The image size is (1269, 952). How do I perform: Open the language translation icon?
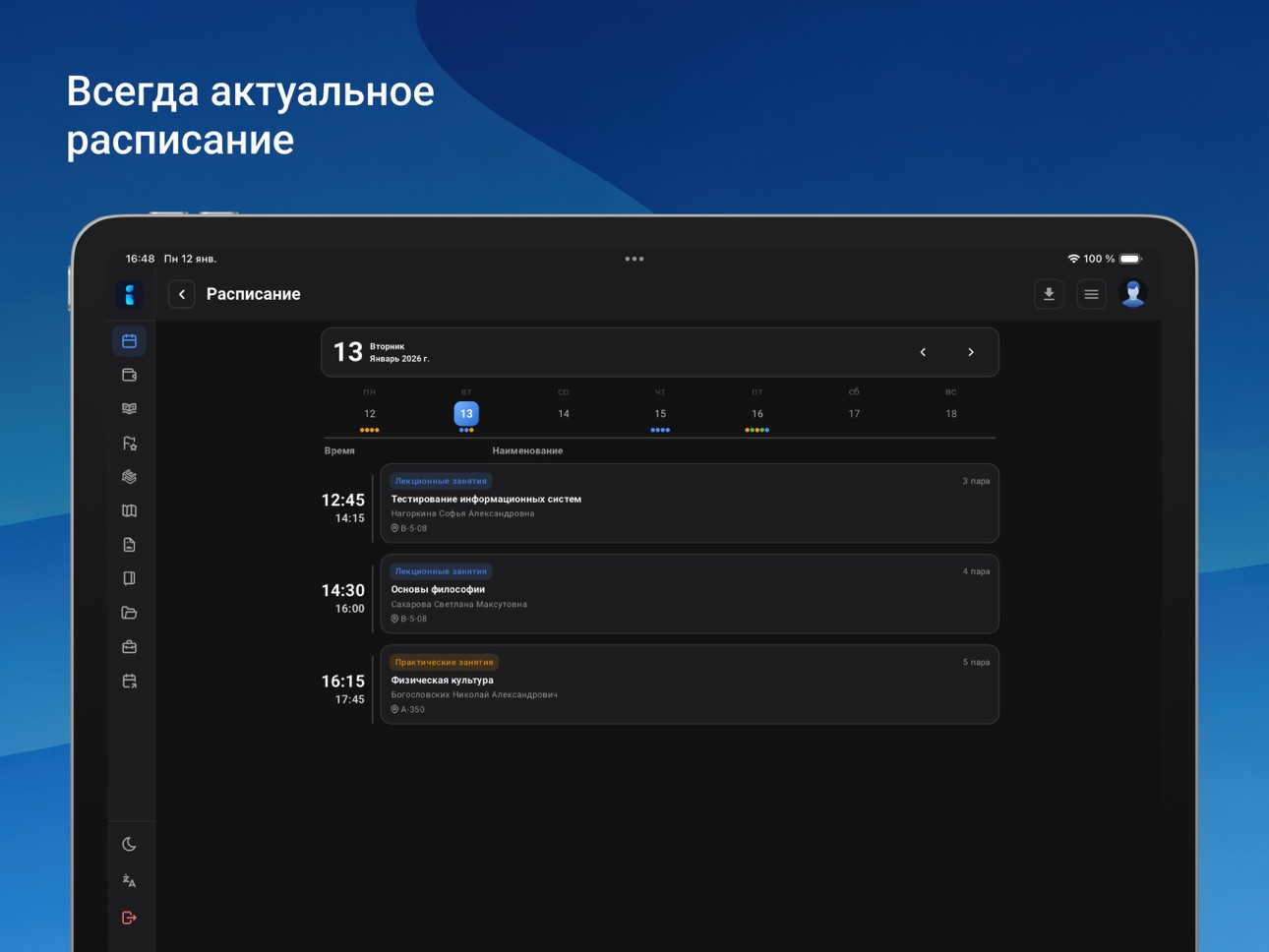pyautogui.click(x=129, y=881)
